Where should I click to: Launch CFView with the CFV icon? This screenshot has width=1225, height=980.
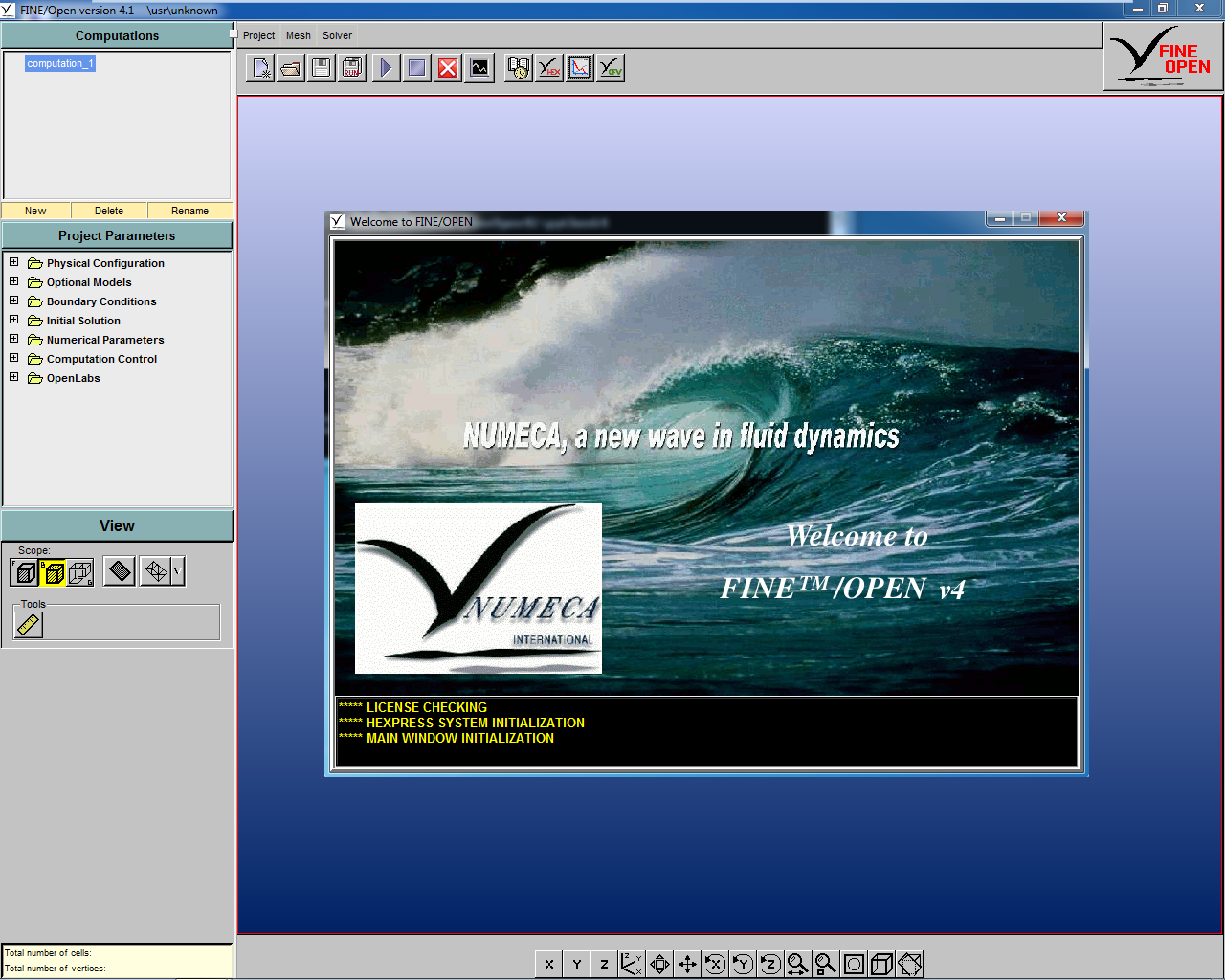(x=611, y=68)
